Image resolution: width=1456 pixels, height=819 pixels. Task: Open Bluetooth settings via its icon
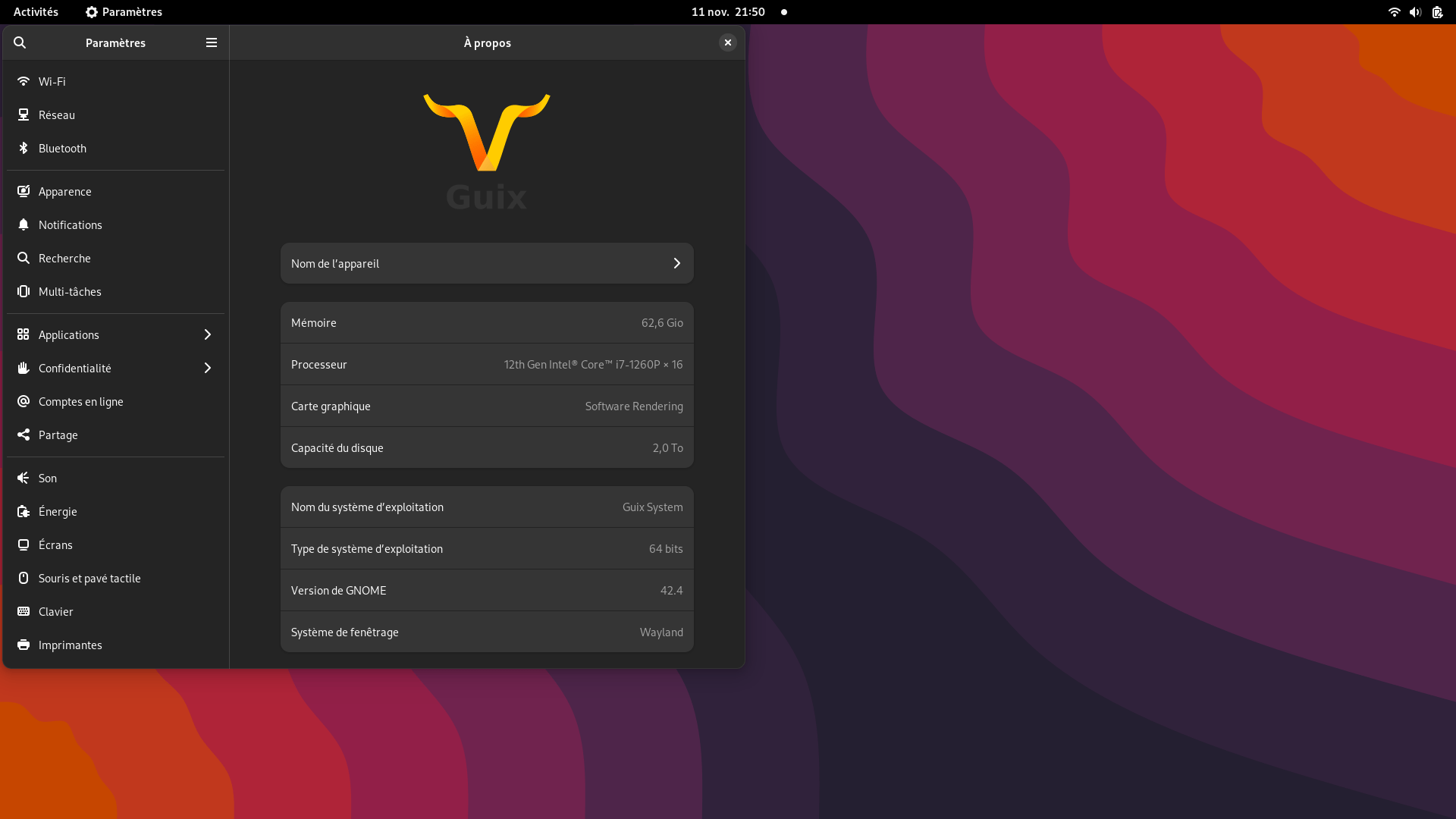pos(24,148)
